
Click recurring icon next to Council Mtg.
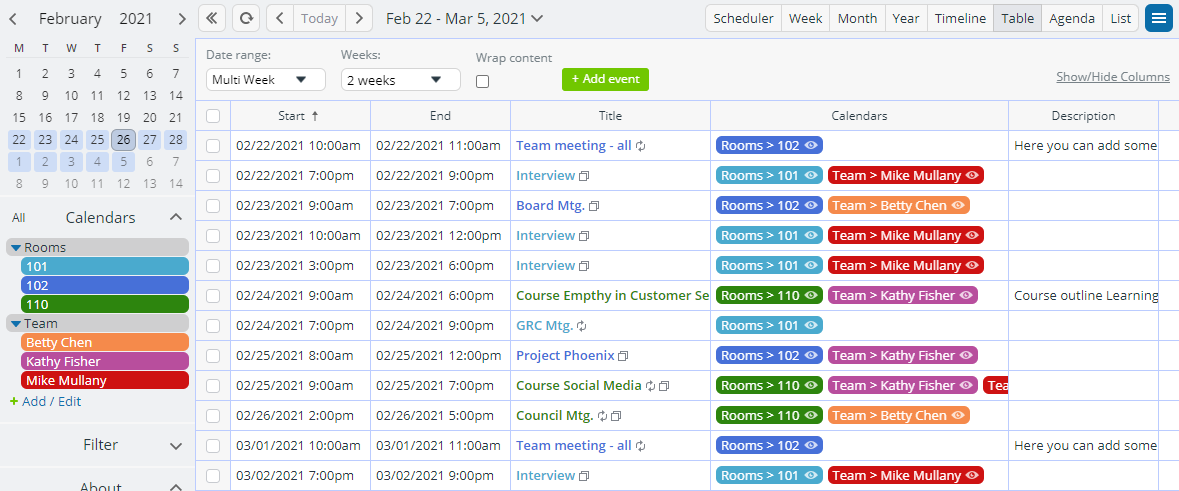coord(602,416)
